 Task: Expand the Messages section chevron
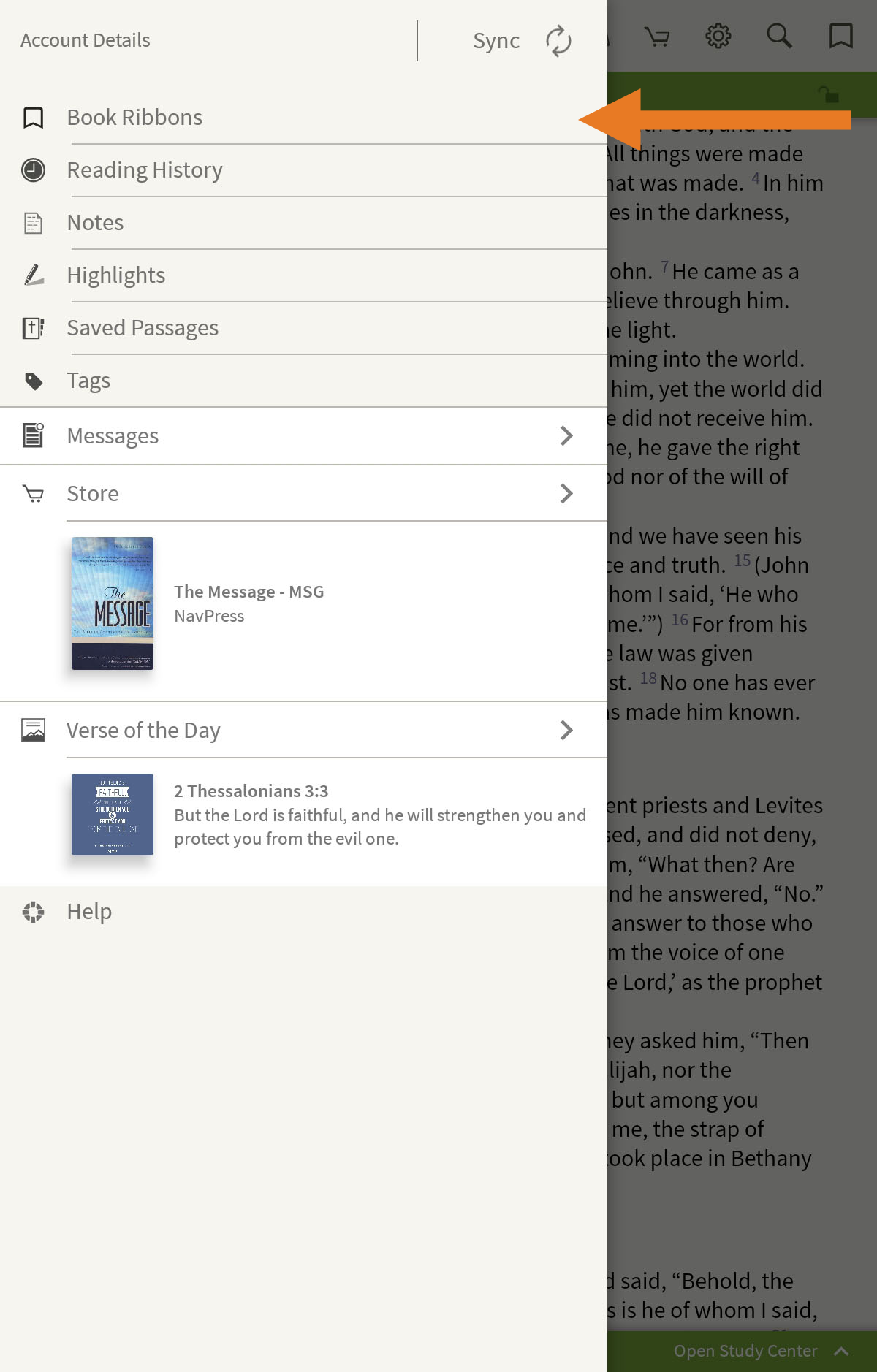click(566, 436)
